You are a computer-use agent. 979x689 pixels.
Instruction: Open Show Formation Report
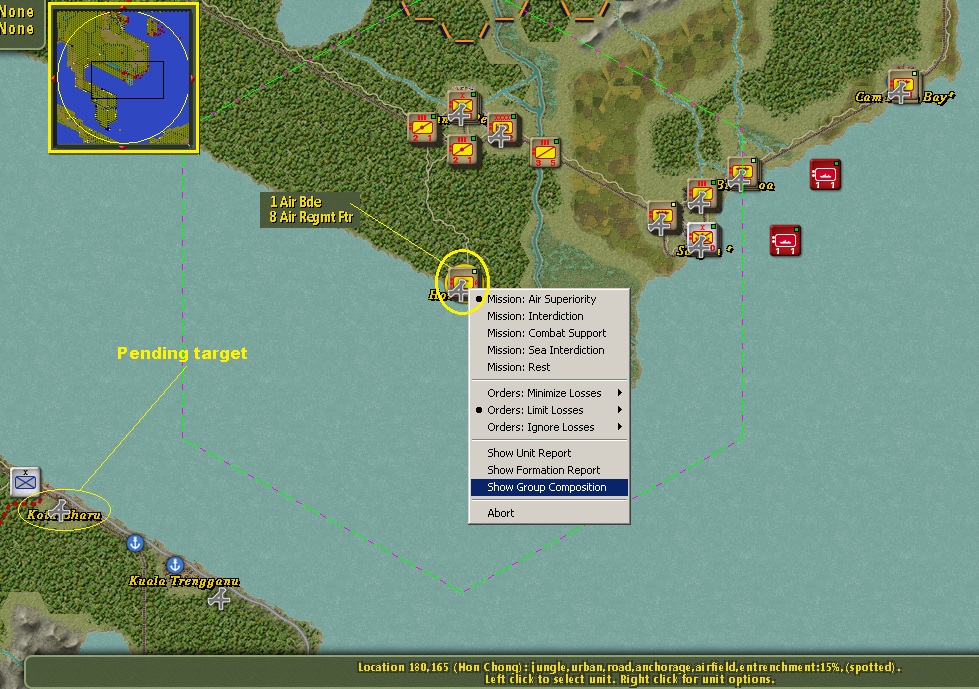click(x=549, y=470)
